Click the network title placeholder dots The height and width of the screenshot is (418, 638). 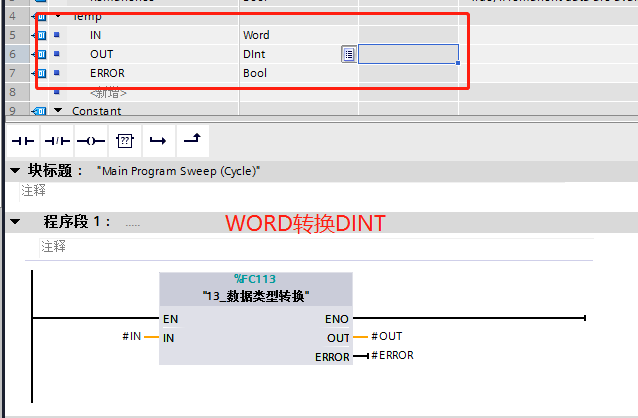coord(133,225)
